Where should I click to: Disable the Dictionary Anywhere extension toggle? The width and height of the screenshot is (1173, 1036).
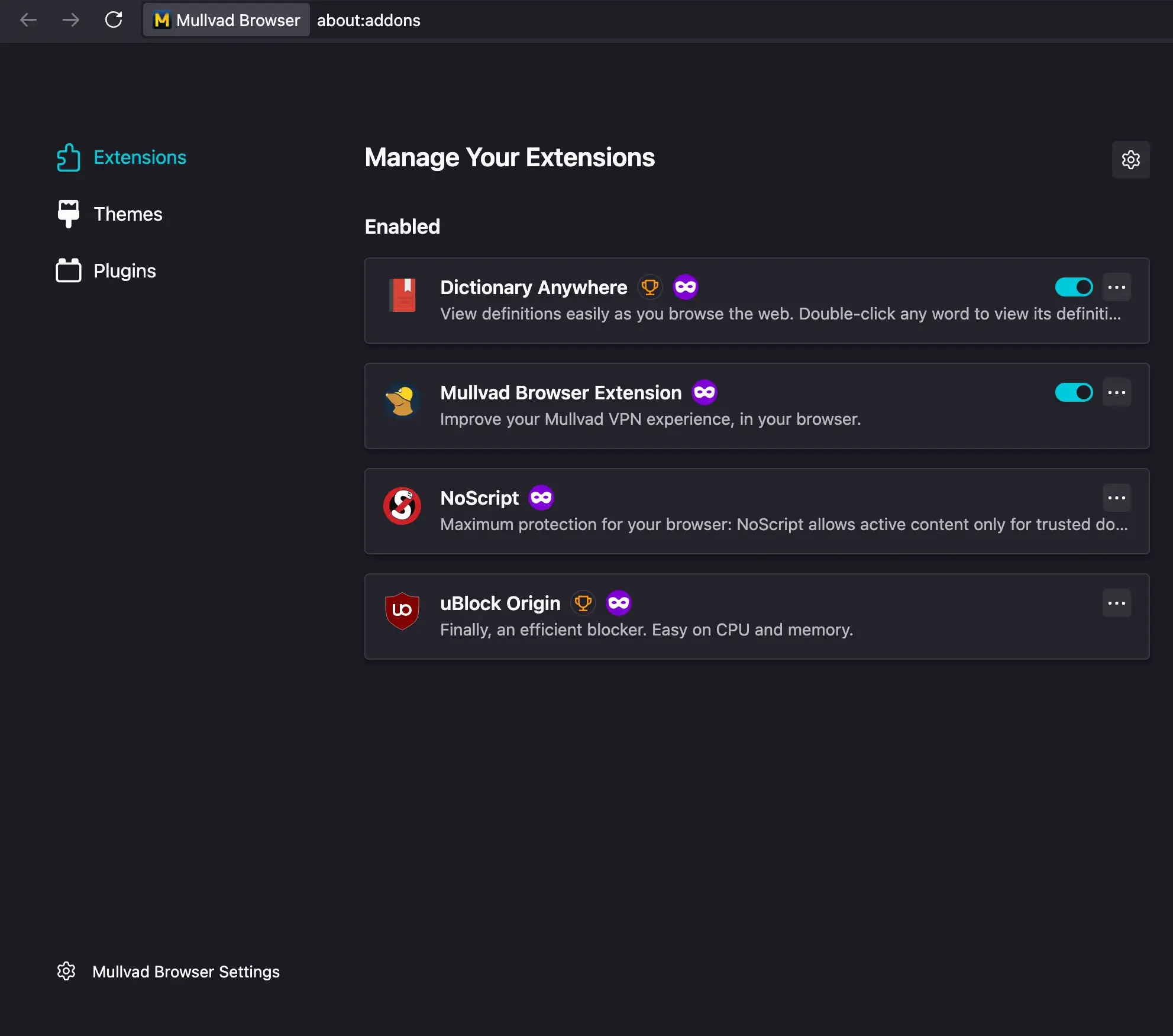coord(1074,288)
